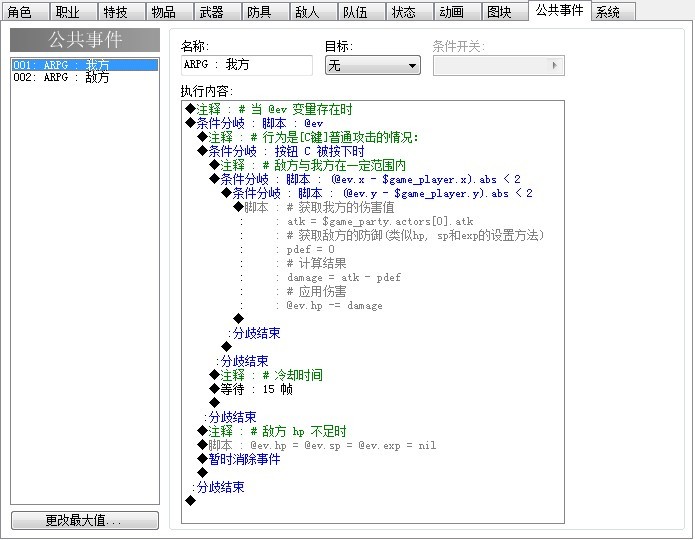Select condition line with @ev.x - $game_player.x
The height and width of the screenshot is (540, 695).
pos(365,179)
